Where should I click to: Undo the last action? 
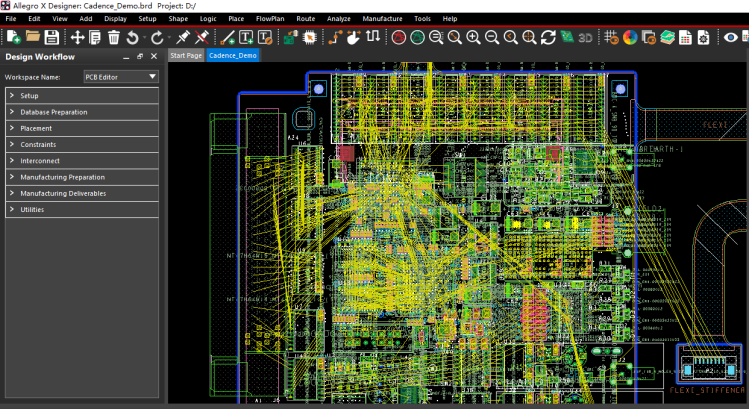132,37
